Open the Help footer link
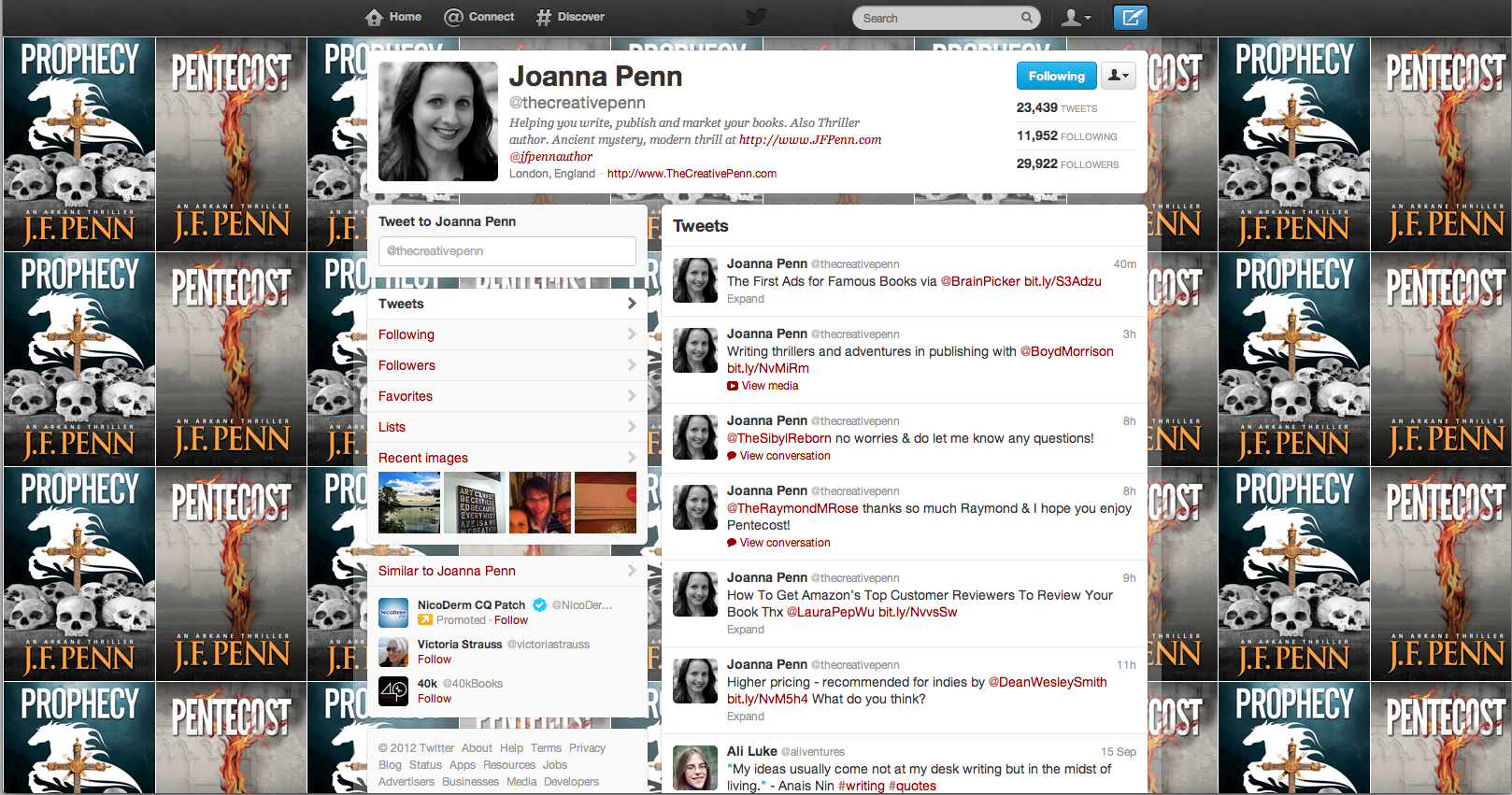The image size is (1512, 795). tap(511, 748)
